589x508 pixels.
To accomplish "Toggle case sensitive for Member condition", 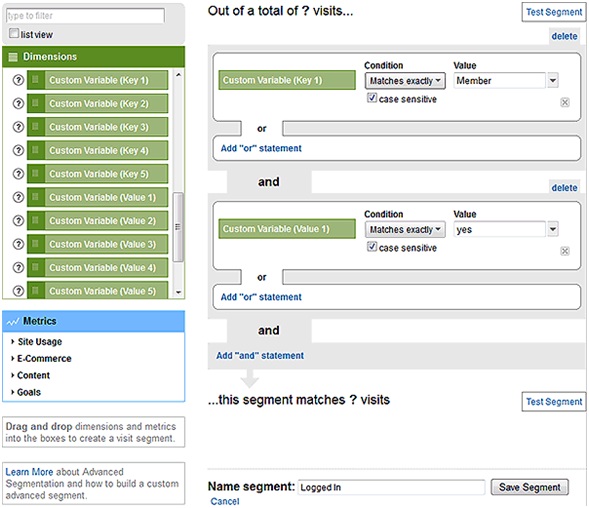I will 372,98.
